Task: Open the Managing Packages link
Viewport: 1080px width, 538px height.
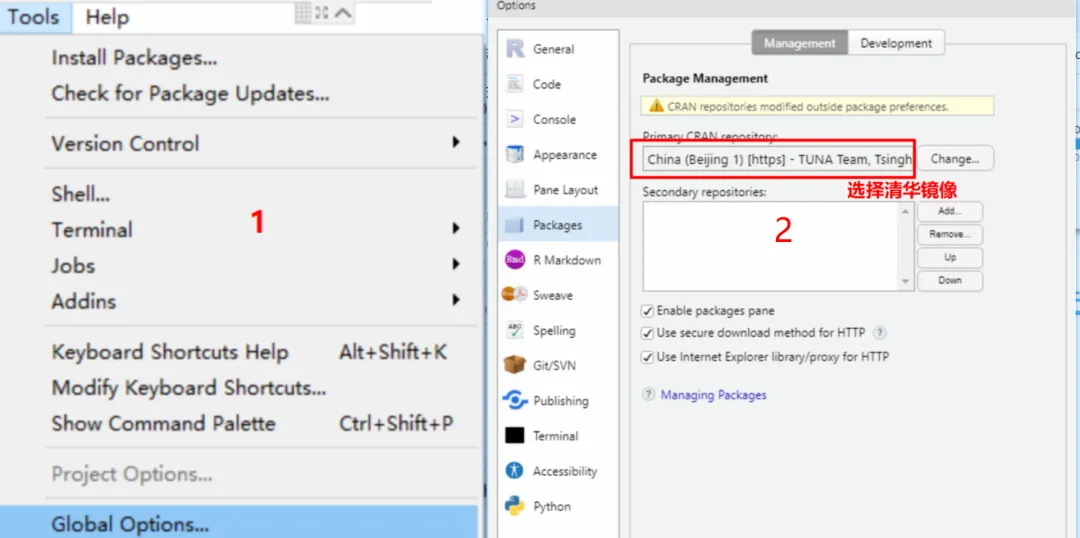Action: [714, 395]
